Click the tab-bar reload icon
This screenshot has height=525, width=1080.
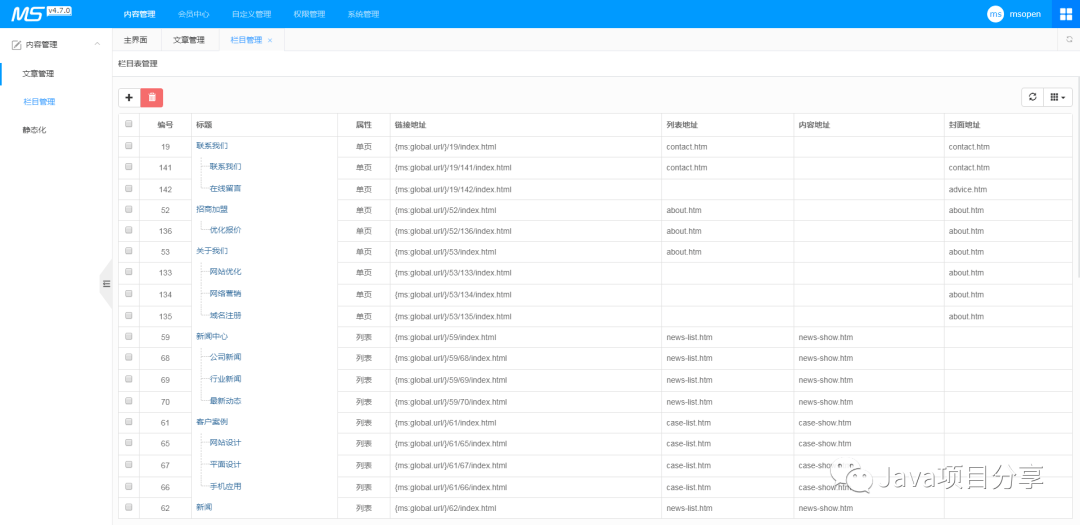(1069, 40)
